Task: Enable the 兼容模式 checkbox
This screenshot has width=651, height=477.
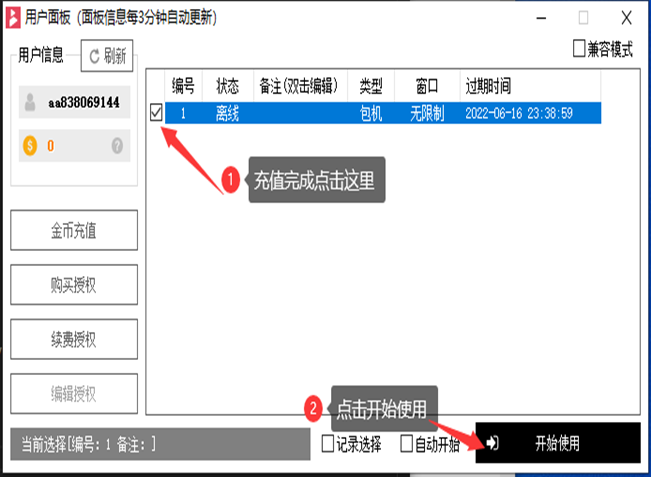Action: click(579, 48)
